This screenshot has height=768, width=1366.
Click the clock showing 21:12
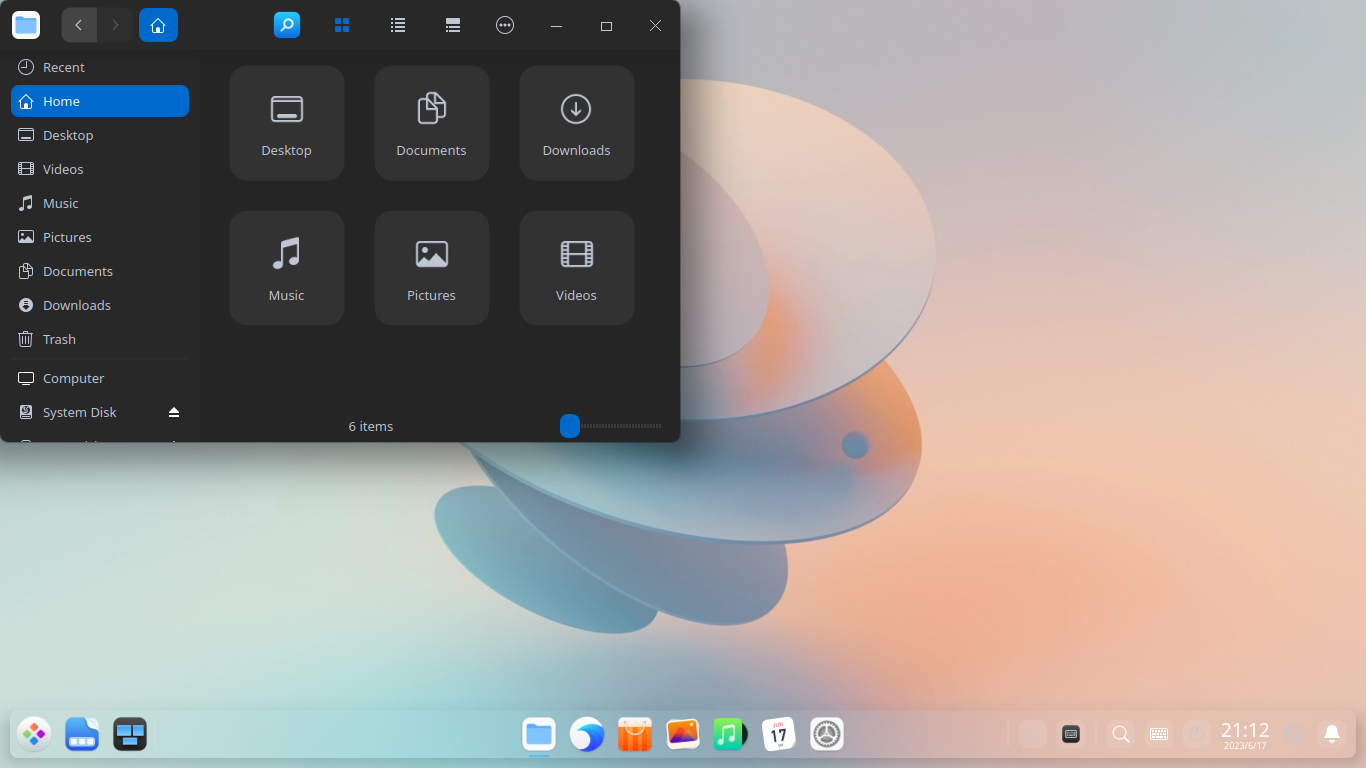1245,734
